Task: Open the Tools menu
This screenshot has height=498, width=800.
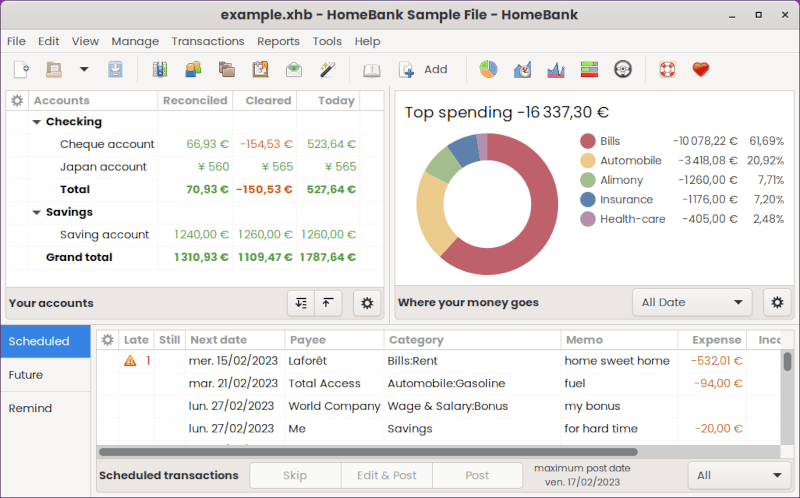Action: tap(327, 41)
